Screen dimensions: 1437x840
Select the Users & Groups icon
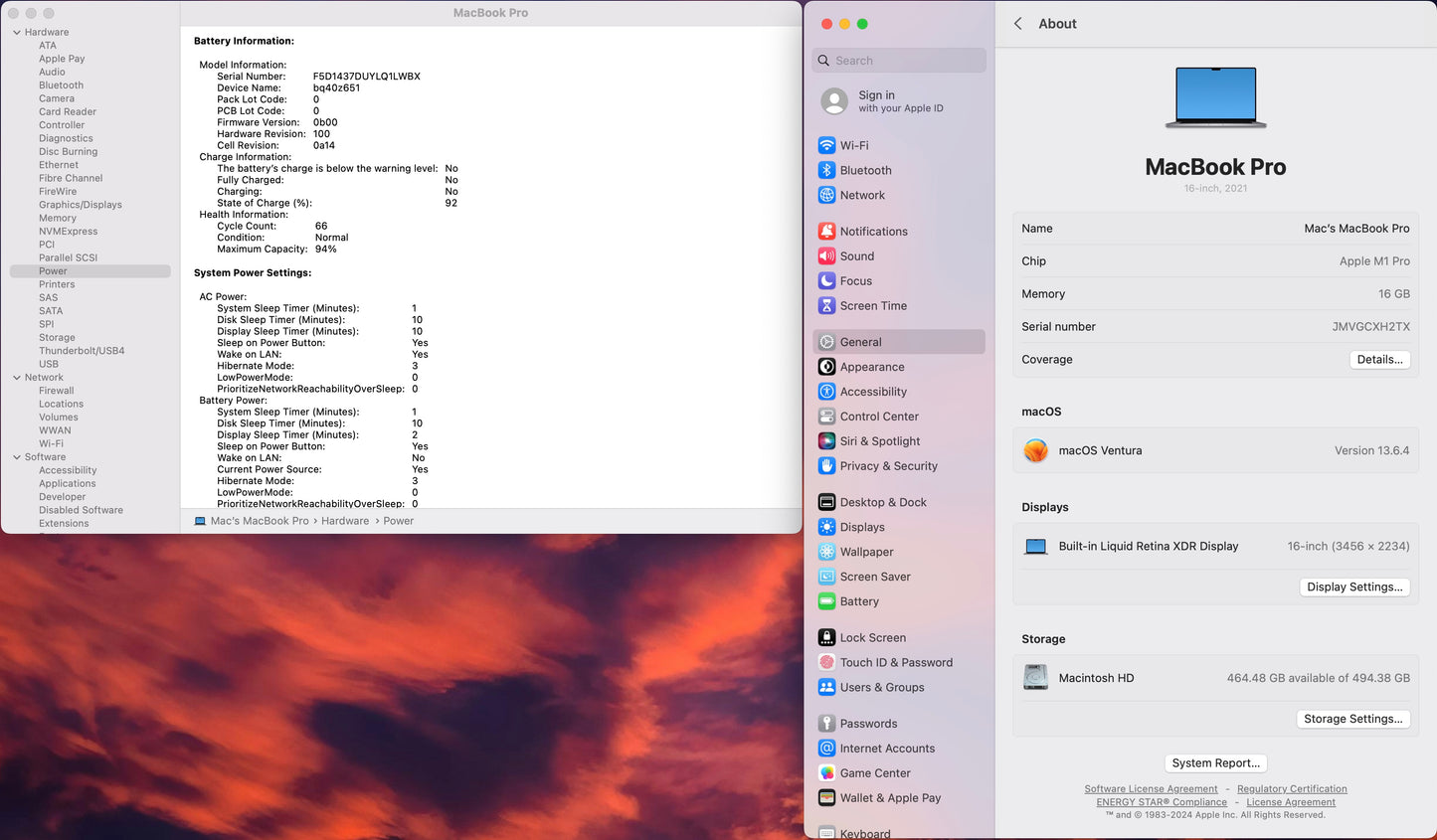pos(826,687)
